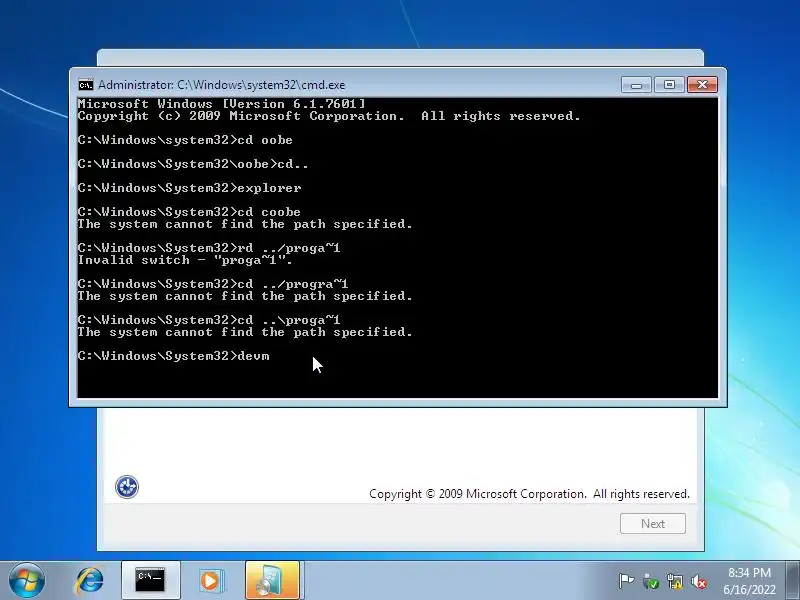This screenshot has width=800, height=600.
Task: Open the Action Center flag icon
Action: pos(626,581)
